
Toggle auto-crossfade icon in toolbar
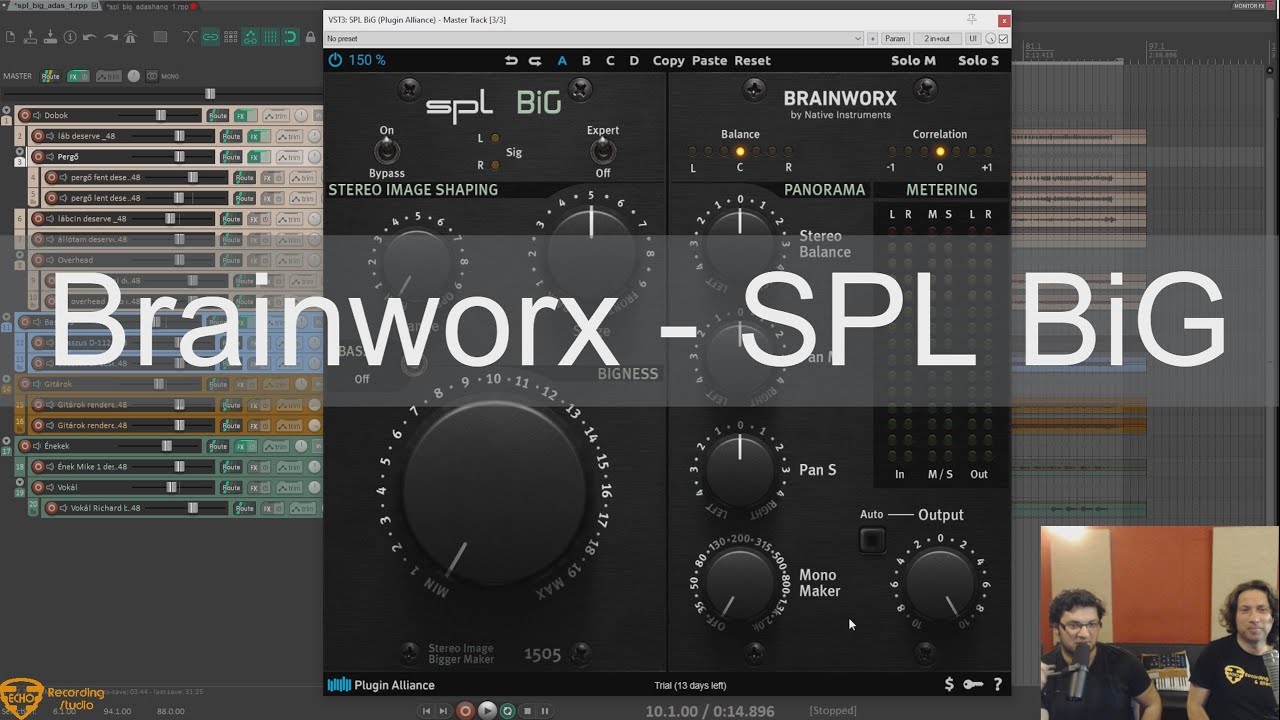[x=190, y=37]
